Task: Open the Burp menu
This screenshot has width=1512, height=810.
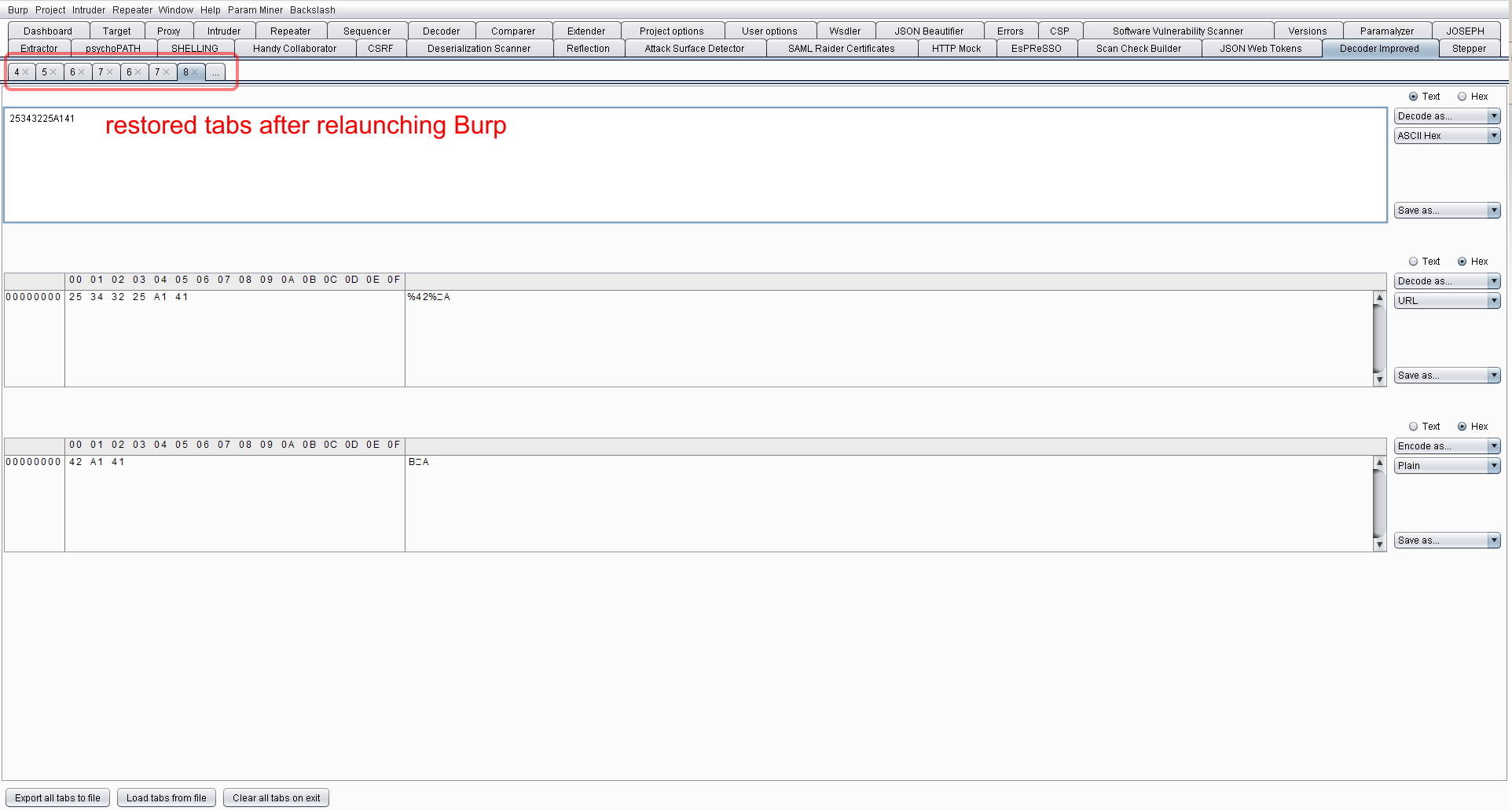Action: [17, 10]
